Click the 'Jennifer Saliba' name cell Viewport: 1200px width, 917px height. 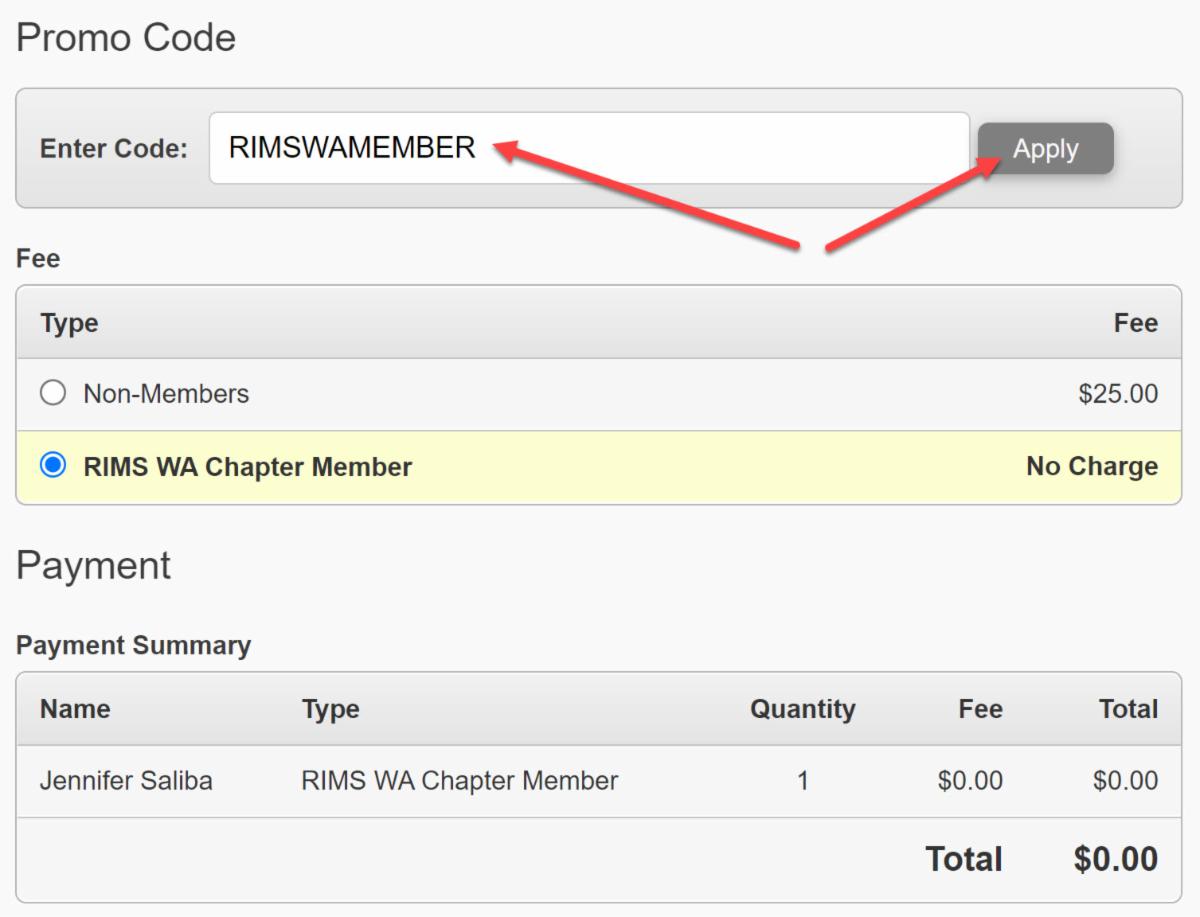126,781
